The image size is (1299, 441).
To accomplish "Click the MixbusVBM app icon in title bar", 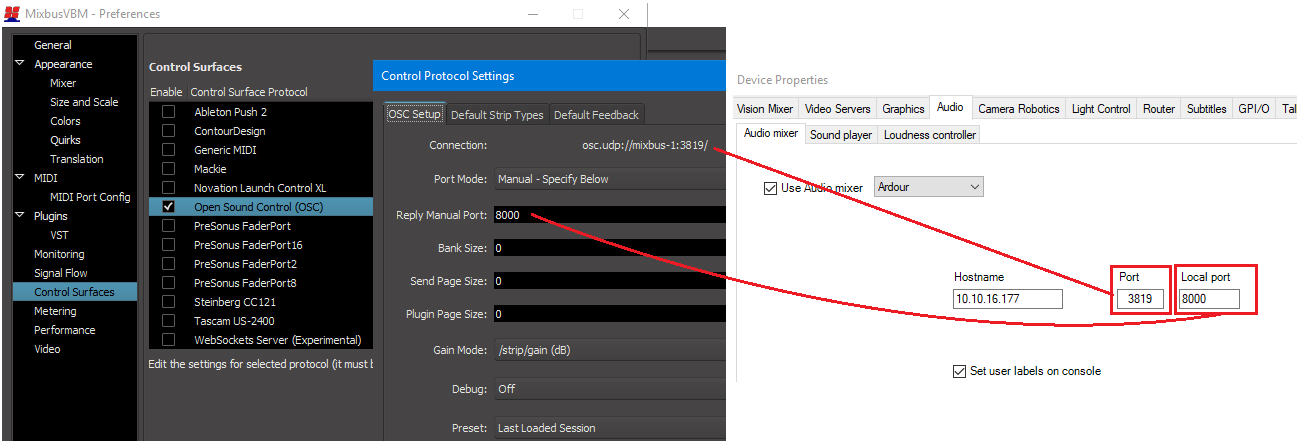I will [x=12, y=14].
